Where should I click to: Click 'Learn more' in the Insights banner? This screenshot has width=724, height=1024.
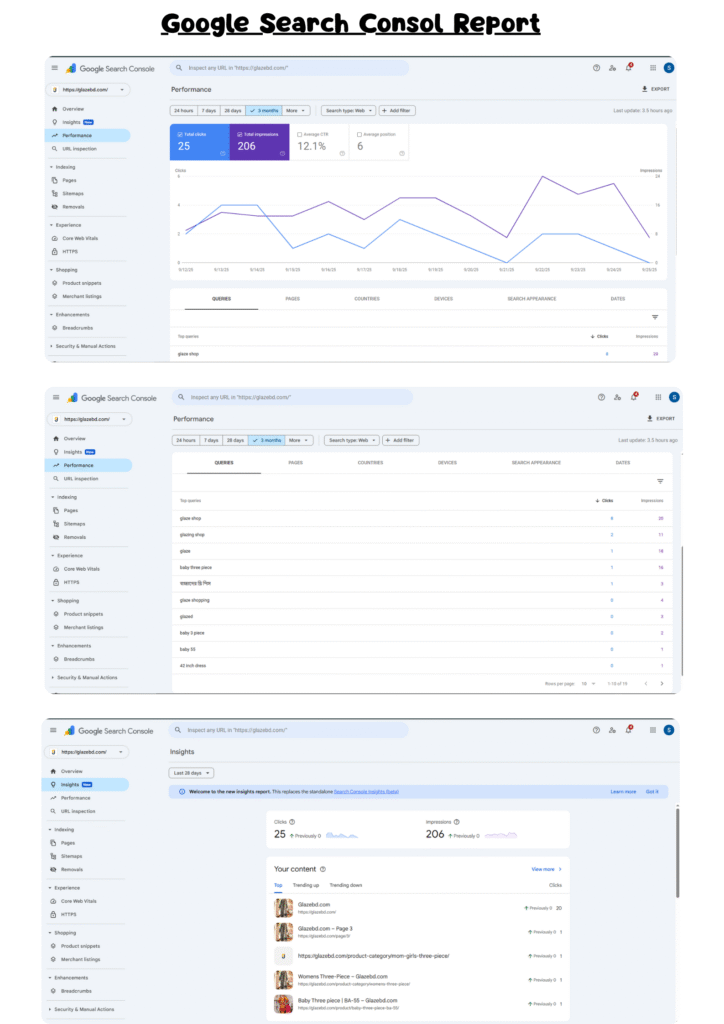[623, 791]
